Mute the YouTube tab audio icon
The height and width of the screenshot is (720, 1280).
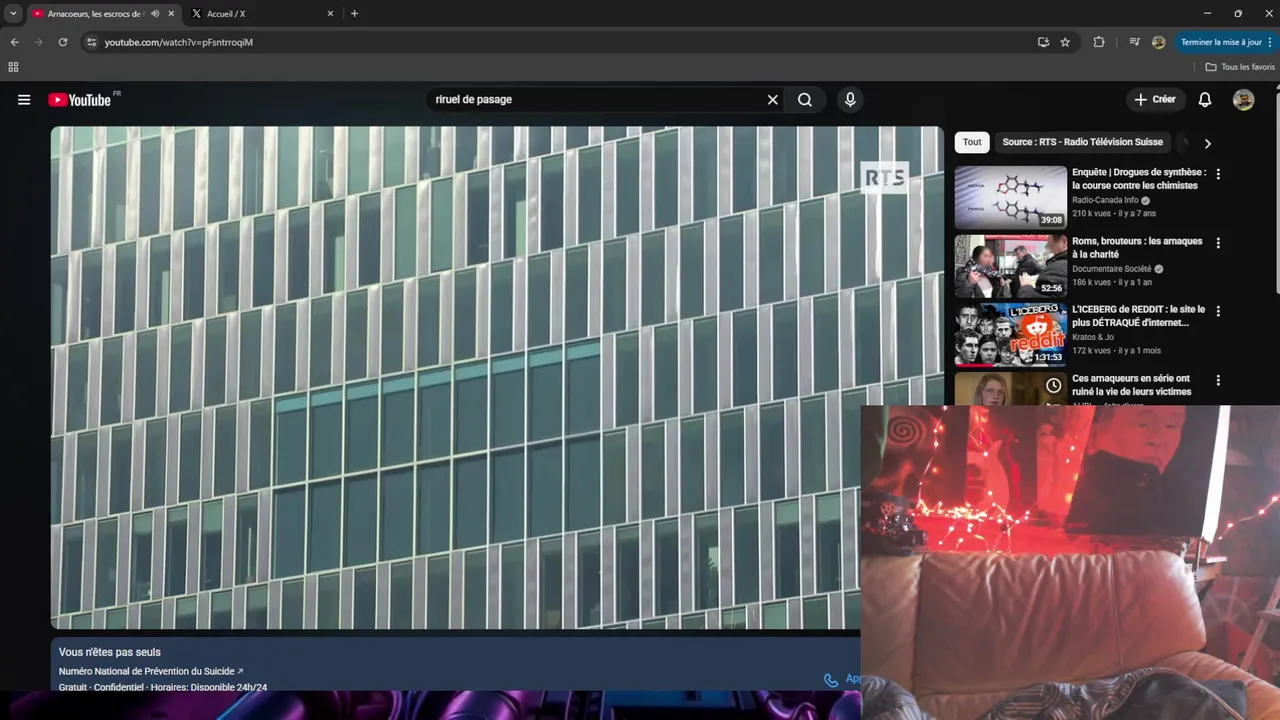click(x=155, y=14)
